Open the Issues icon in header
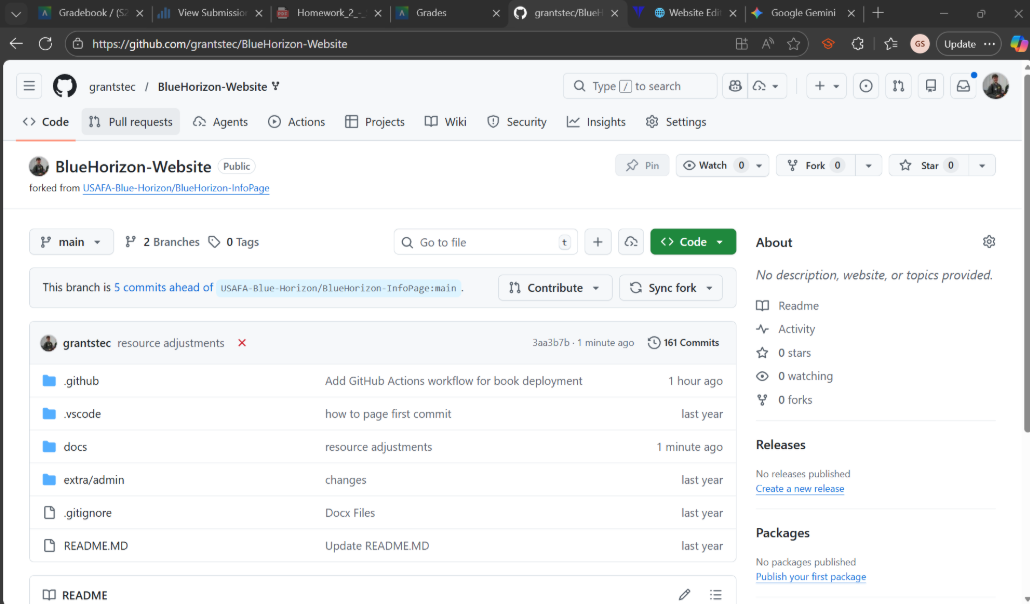 click(x=866, y=86)
